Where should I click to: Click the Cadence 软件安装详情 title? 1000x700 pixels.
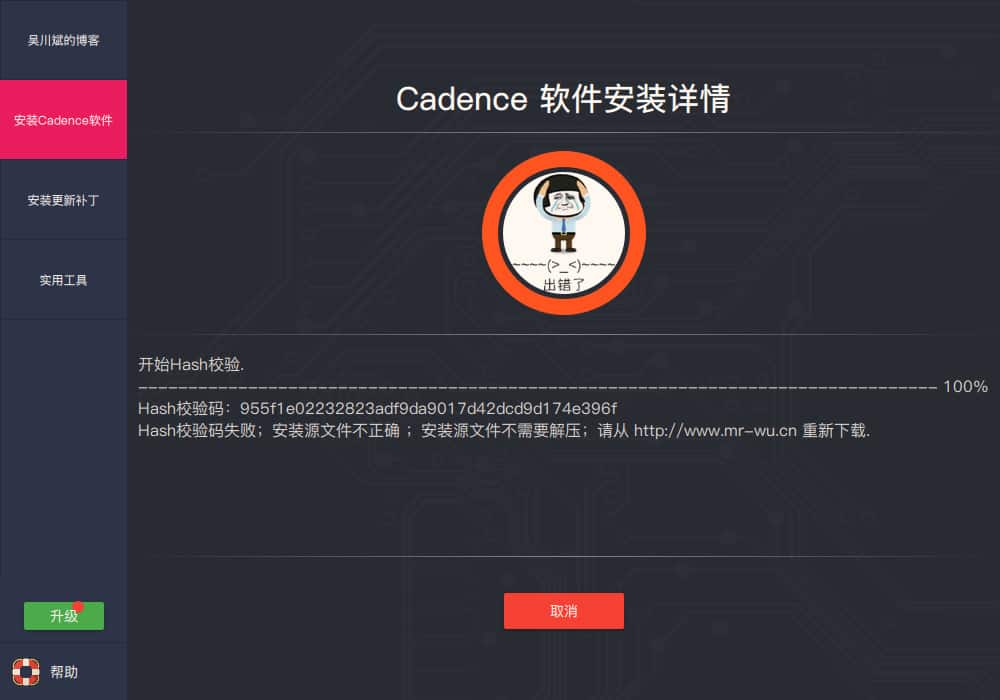[563, 99]
